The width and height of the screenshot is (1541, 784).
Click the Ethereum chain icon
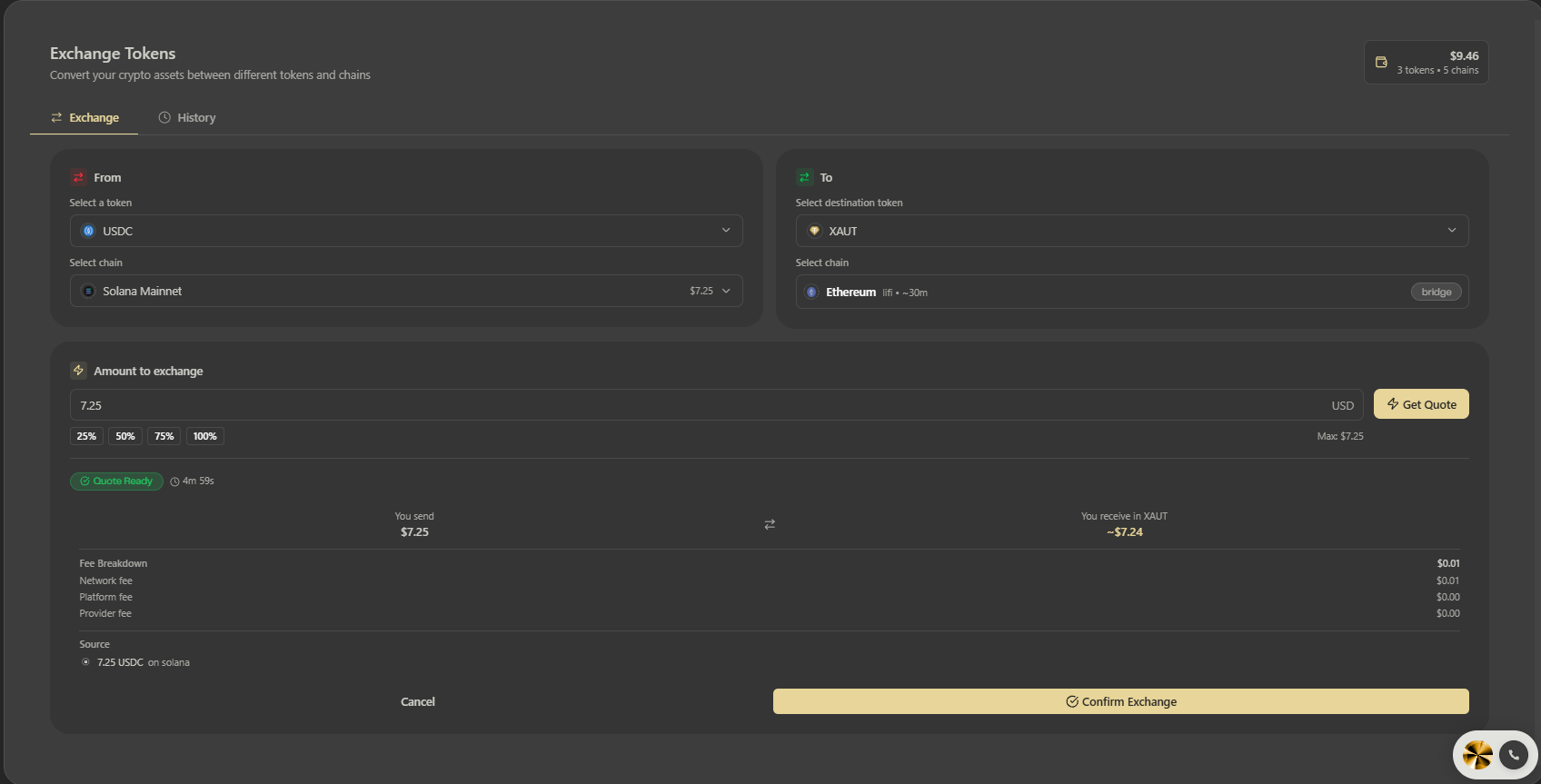(811, 292)
